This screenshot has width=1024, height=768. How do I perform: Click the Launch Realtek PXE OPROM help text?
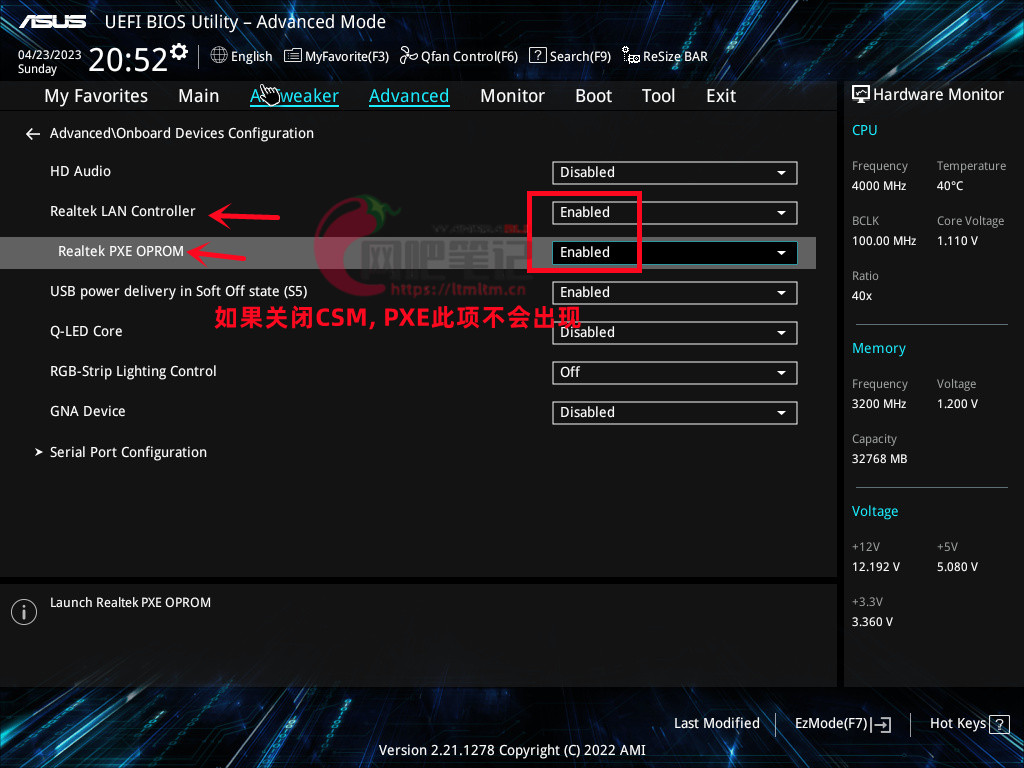(131, 603)
